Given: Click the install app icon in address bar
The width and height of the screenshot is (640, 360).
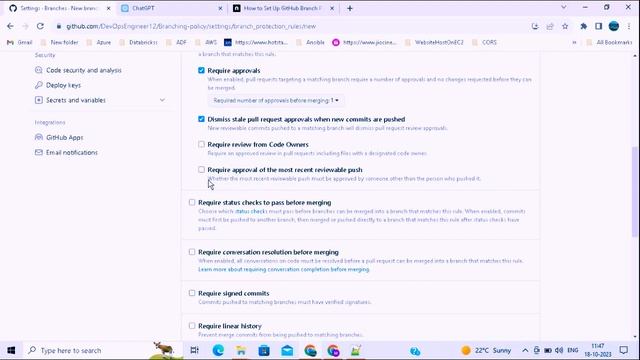Looking at the screenshot, I should pyautogui.click(x=535, y=26).
